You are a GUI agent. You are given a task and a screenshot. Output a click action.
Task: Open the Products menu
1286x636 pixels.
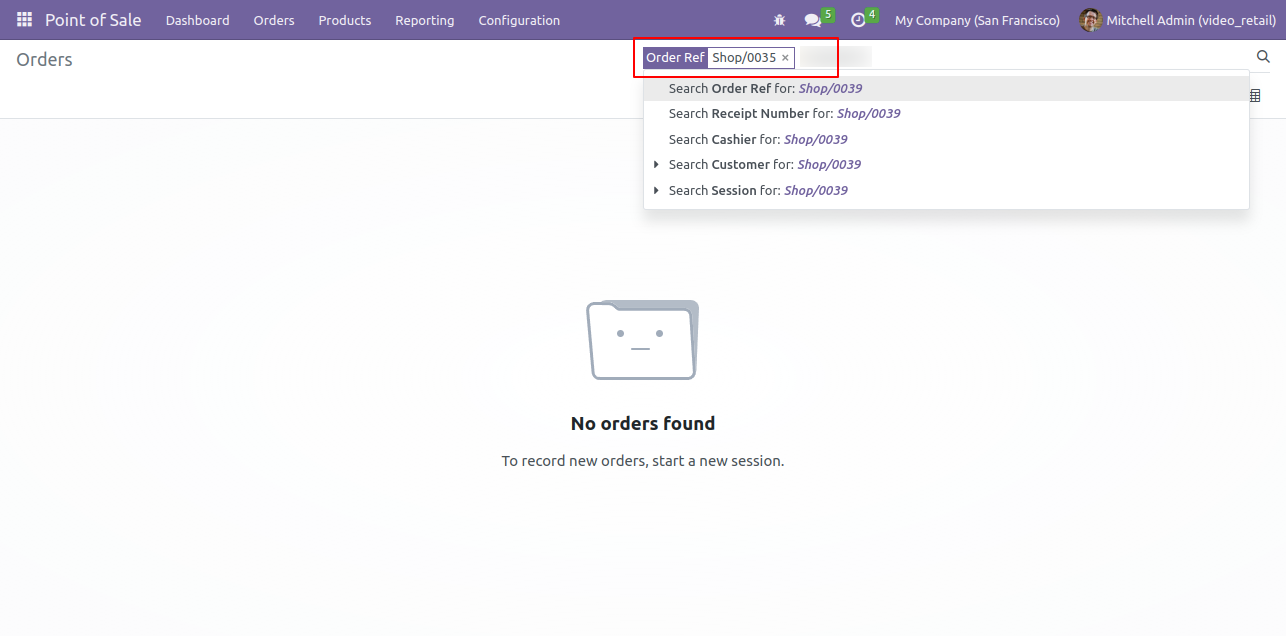click(x=345, y=20)
